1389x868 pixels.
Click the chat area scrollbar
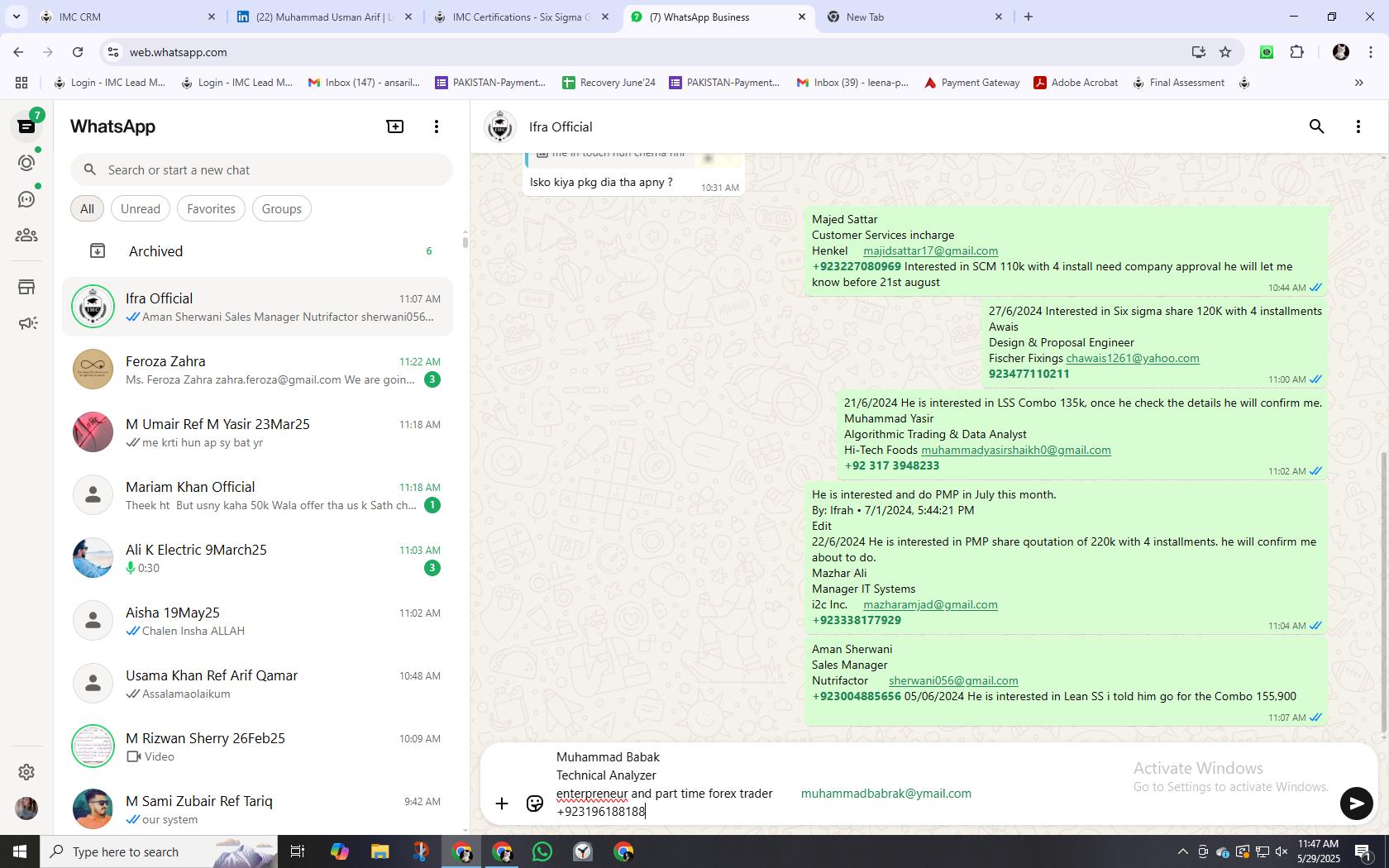(x=1384, y=593)
